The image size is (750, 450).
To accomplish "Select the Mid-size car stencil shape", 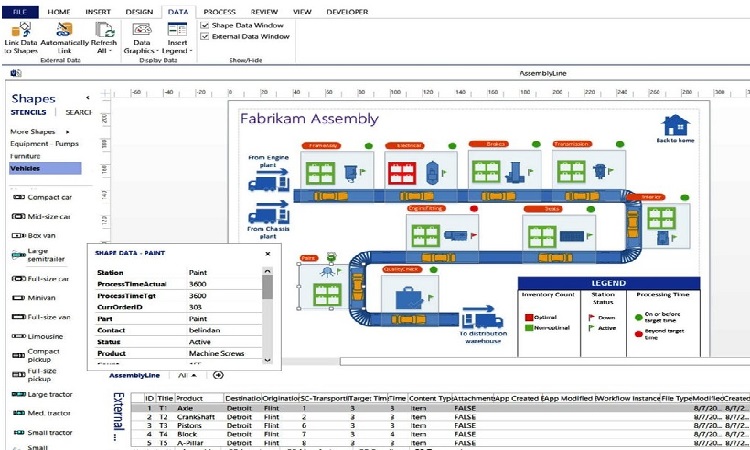I will (41, 216).
